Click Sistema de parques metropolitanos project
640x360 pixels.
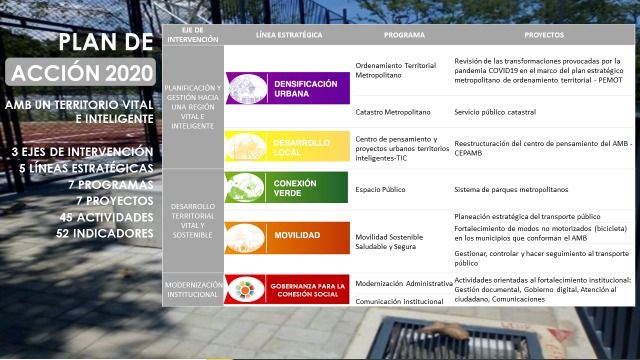click(511, 189)
